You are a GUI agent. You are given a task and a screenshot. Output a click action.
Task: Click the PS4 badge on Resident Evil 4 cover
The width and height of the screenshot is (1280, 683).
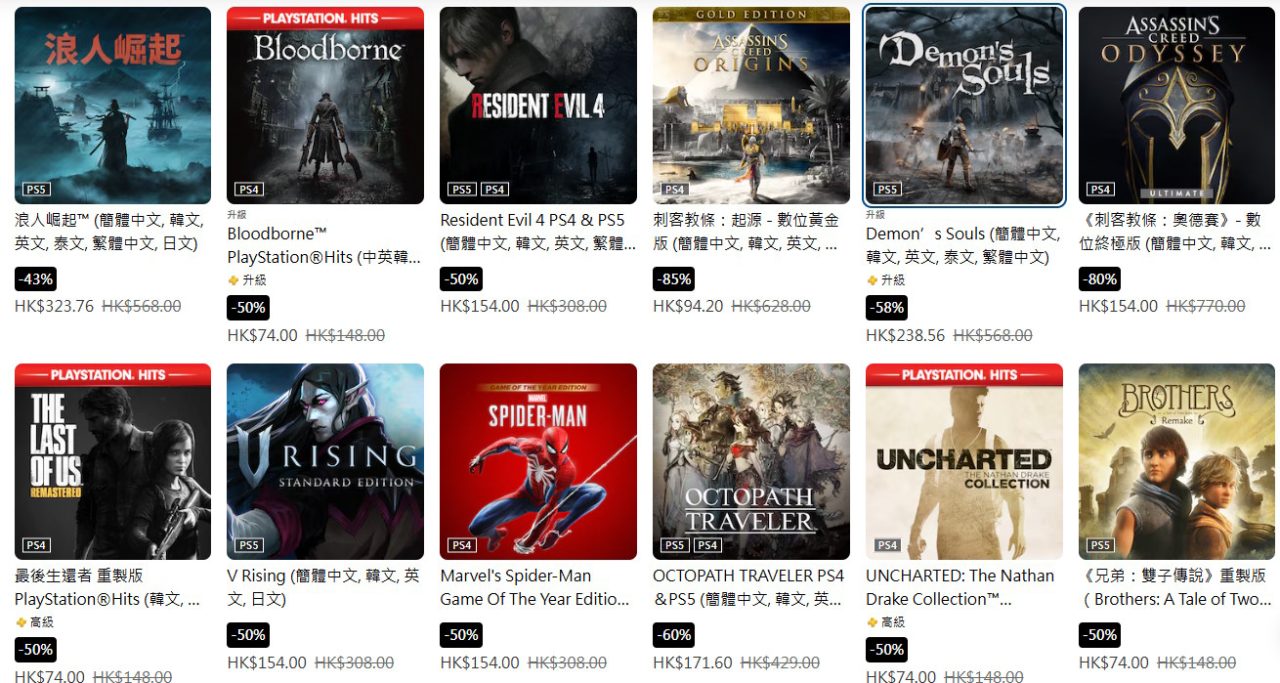coord(494,189)
